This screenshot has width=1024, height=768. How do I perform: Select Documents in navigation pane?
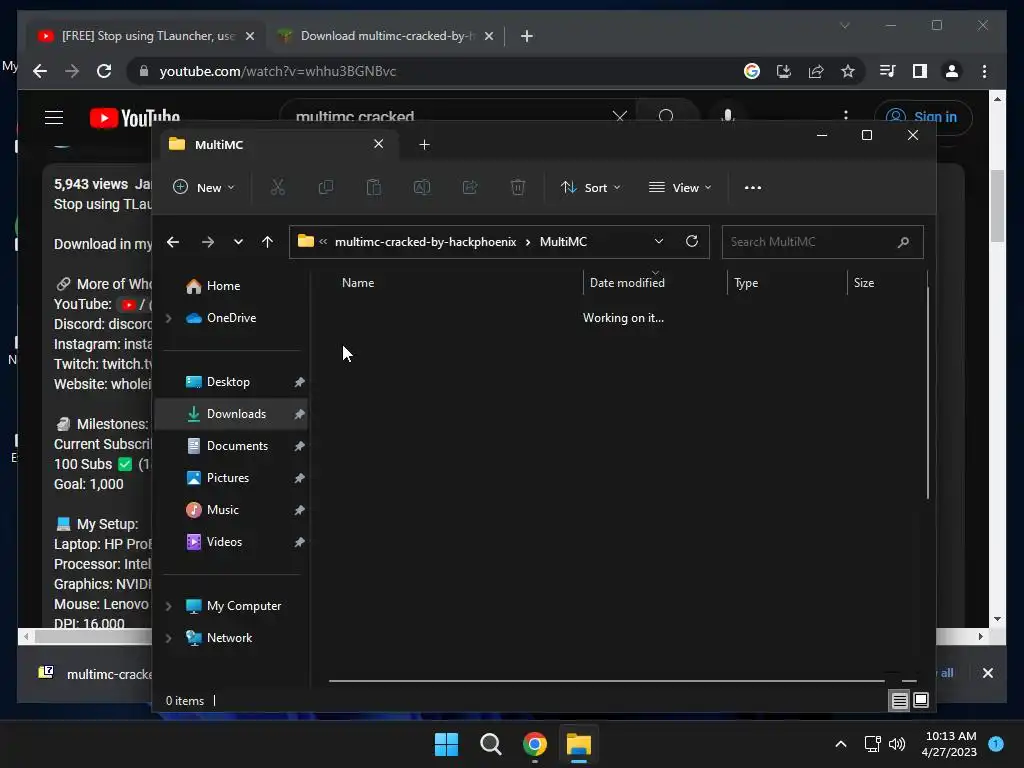coord(231,446)
